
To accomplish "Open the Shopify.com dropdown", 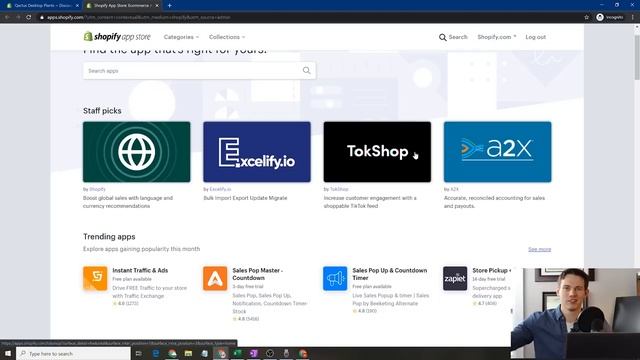I will 497,37.
